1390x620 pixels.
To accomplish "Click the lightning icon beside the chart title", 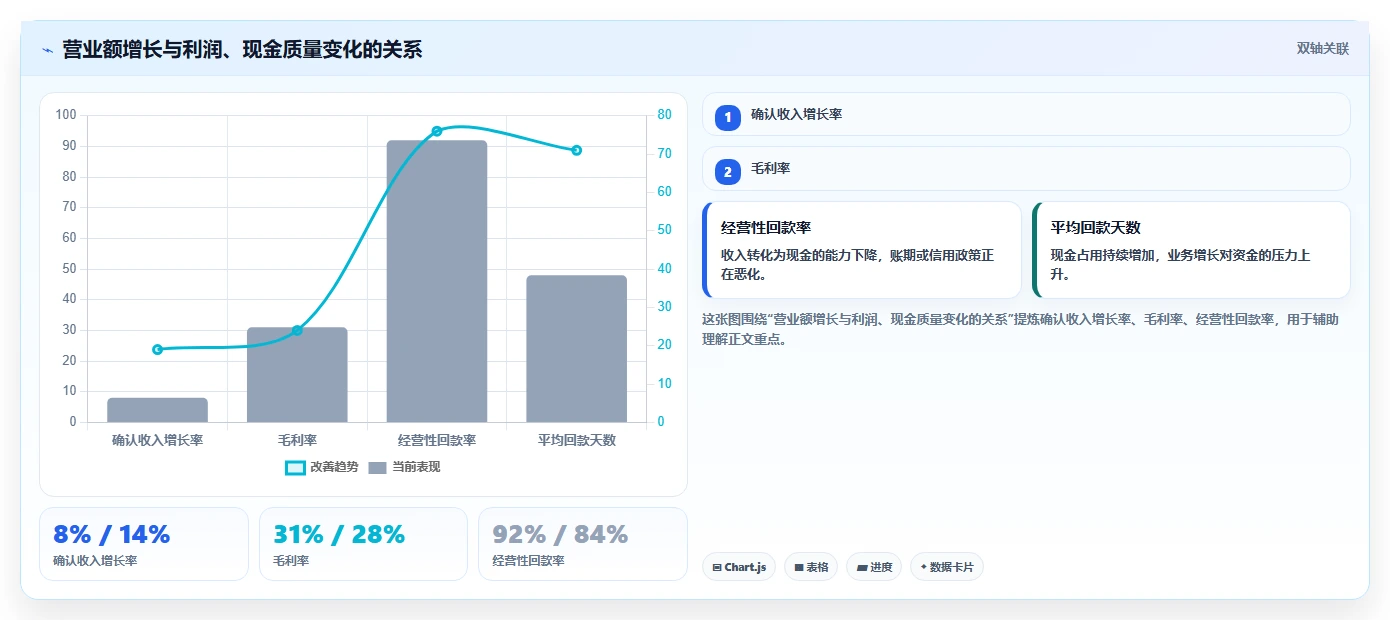I will click(x=47, y=49).
